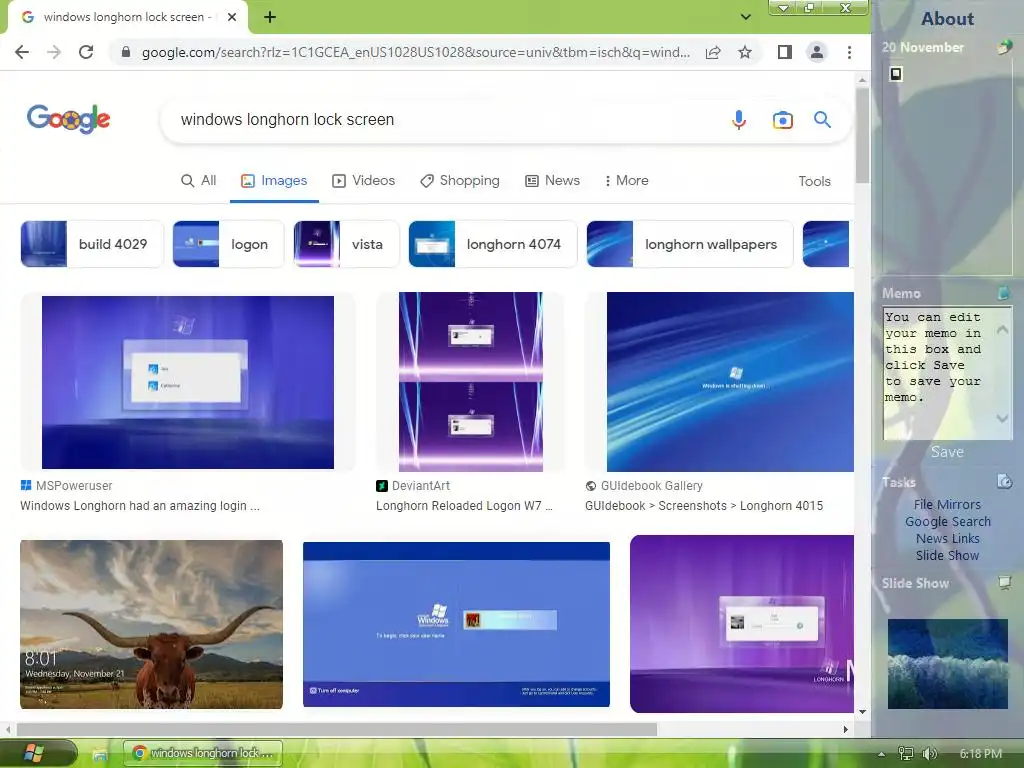Open the 'GUIdebook > Screenshots > Longhorn 4015' link
Image resolution: width=1024 pixels, height=768 pixels.
coord(704,505)
